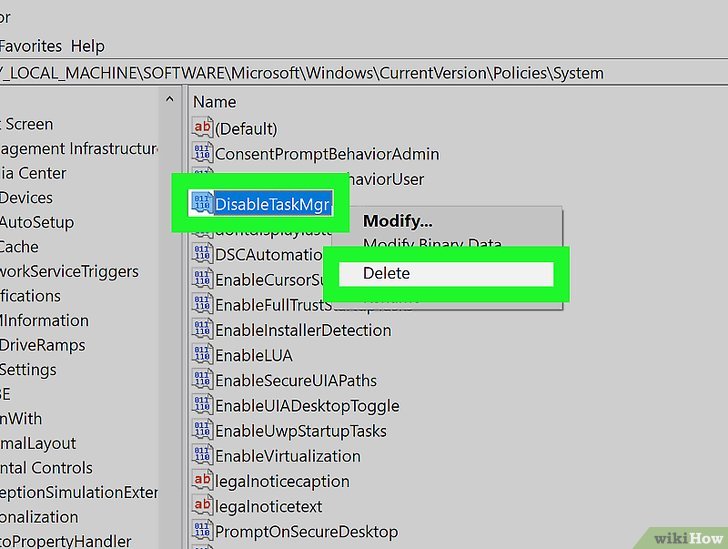Image resolution: width=728 pixels, height=549 pixels.
Task: Click the EnableUwpStartupTasks value icon
Action: [x=202, y=430]
